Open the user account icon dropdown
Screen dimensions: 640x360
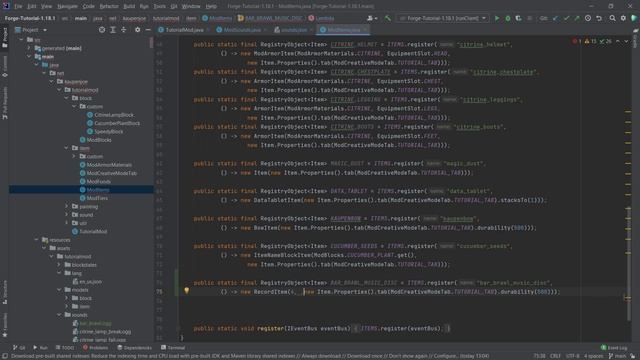pos(372,18)
